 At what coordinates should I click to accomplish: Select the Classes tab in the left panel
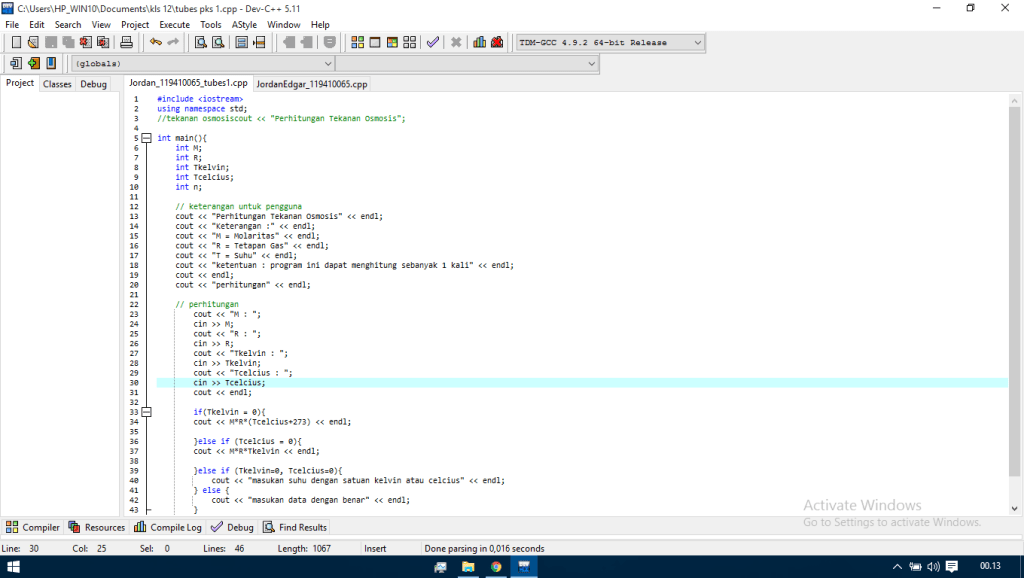tap(57, 84)
